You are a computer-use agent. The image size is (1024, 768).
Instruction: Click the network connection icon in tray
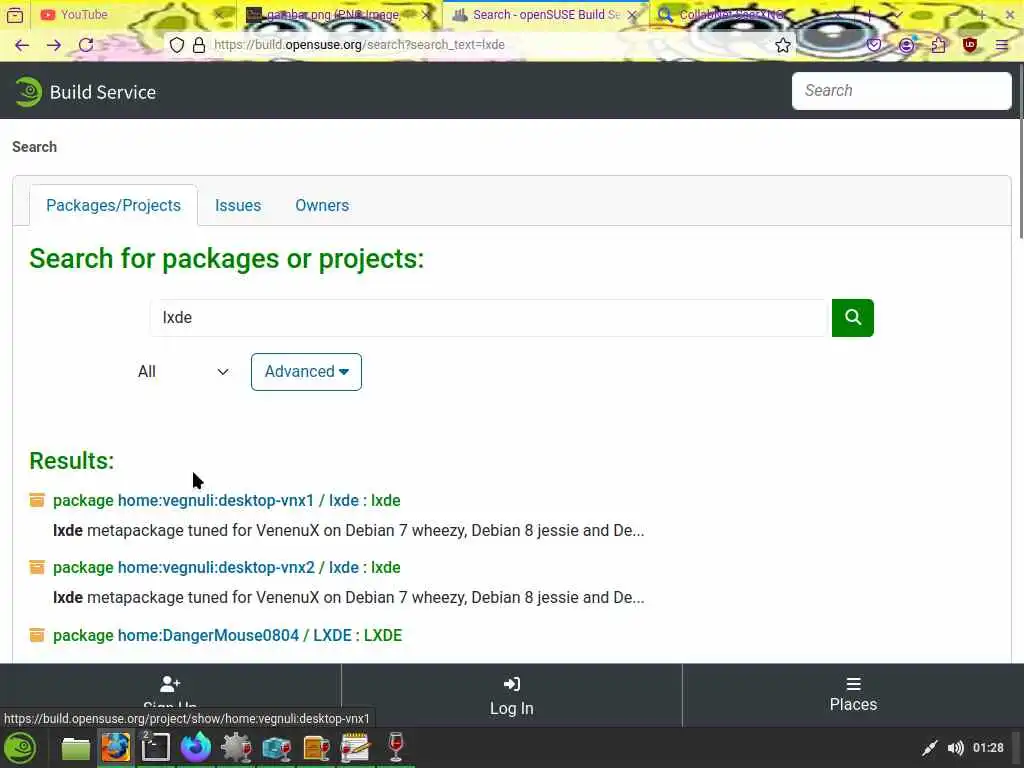pyautogui.click(x=929, y=748)
